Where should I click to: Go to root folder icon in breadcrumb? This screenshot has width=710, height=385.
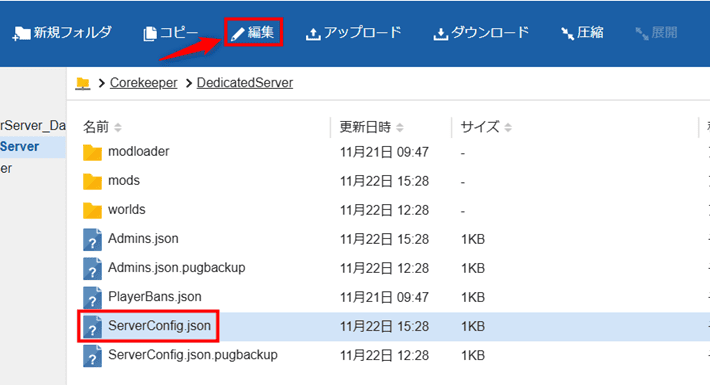coord(83,83)
